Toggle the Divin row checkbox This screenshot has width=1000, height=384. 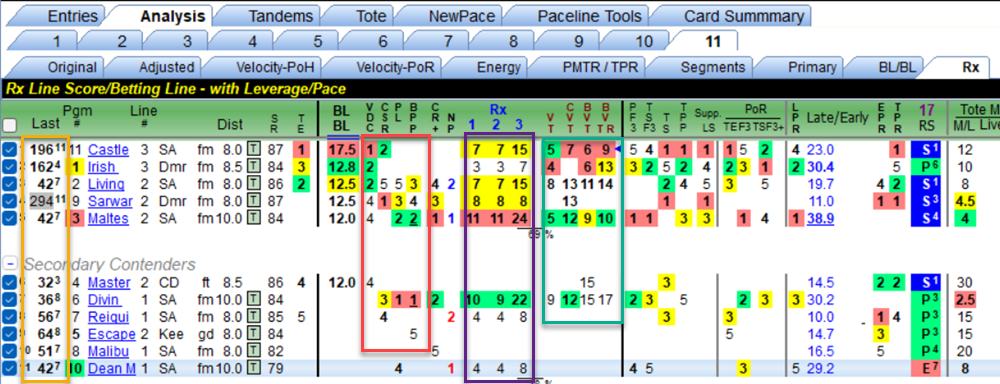coord(10,299)
